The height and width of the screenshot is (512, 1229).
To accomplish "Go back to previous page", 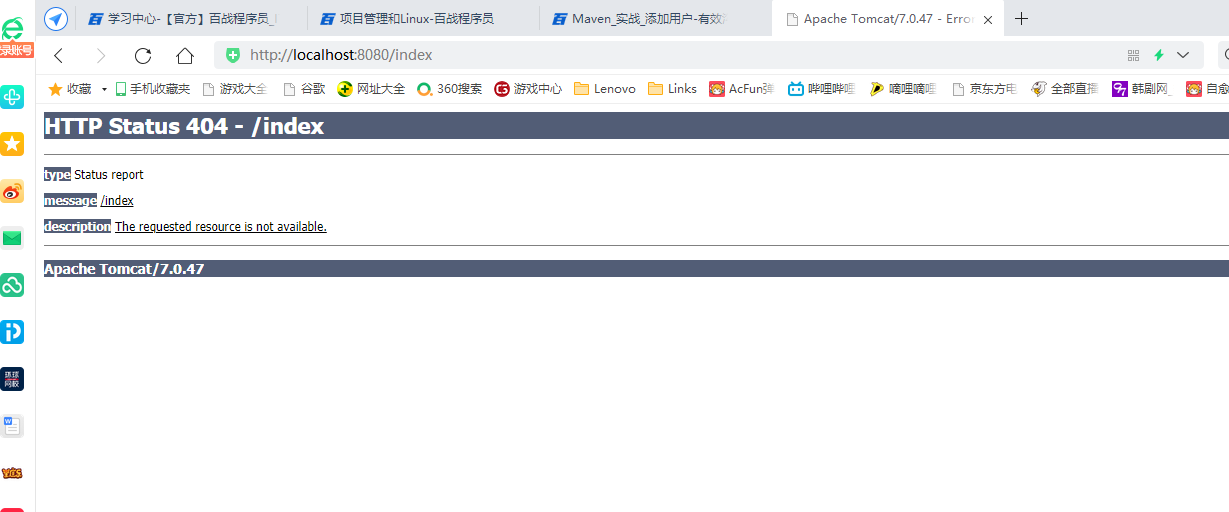I will coord(59,56).
